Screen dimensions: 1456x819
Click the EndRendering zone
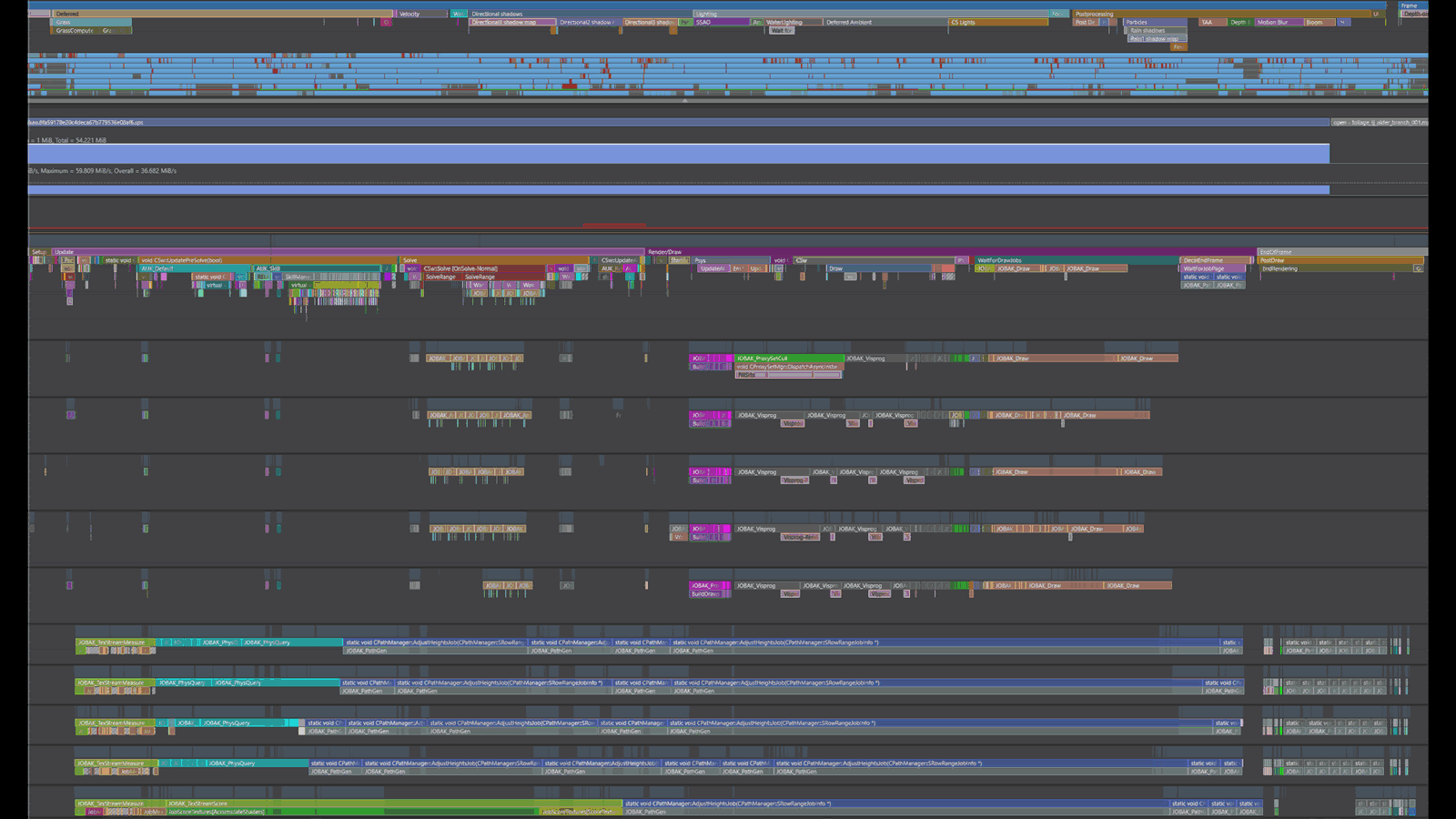1336,268
